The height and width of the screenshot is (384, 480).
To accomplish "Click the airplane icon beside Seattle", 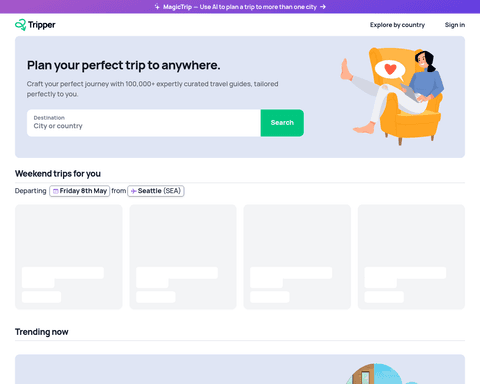I will [x=134, y=191].
